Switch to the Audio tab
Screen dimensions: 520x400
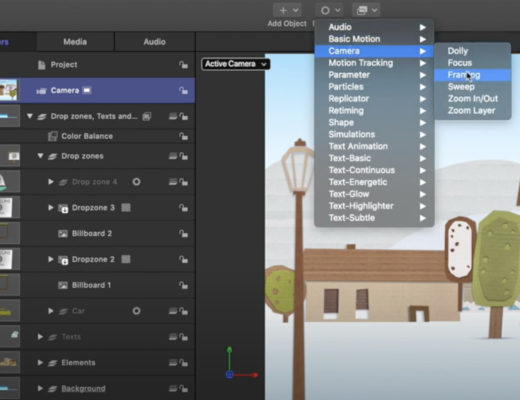(x=154, y=42)
